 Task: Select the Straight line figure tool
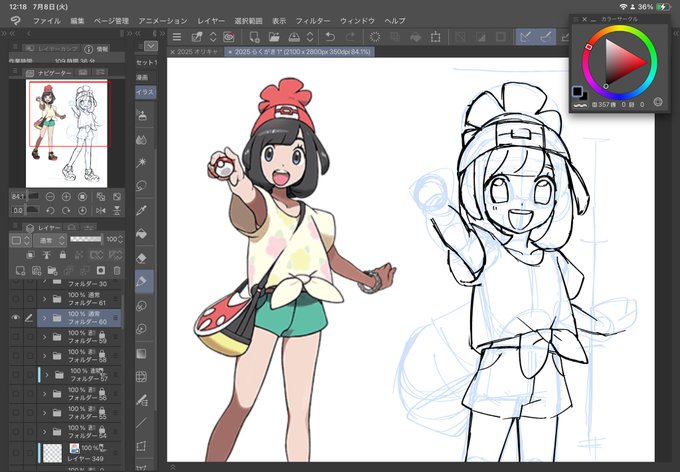click(141, 423)
